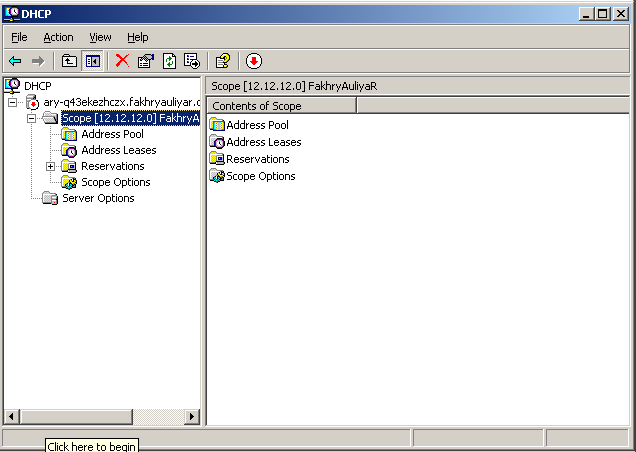Click server icon next to ary-q43ekezhczx
636x452 pixels.
(32, 102)
